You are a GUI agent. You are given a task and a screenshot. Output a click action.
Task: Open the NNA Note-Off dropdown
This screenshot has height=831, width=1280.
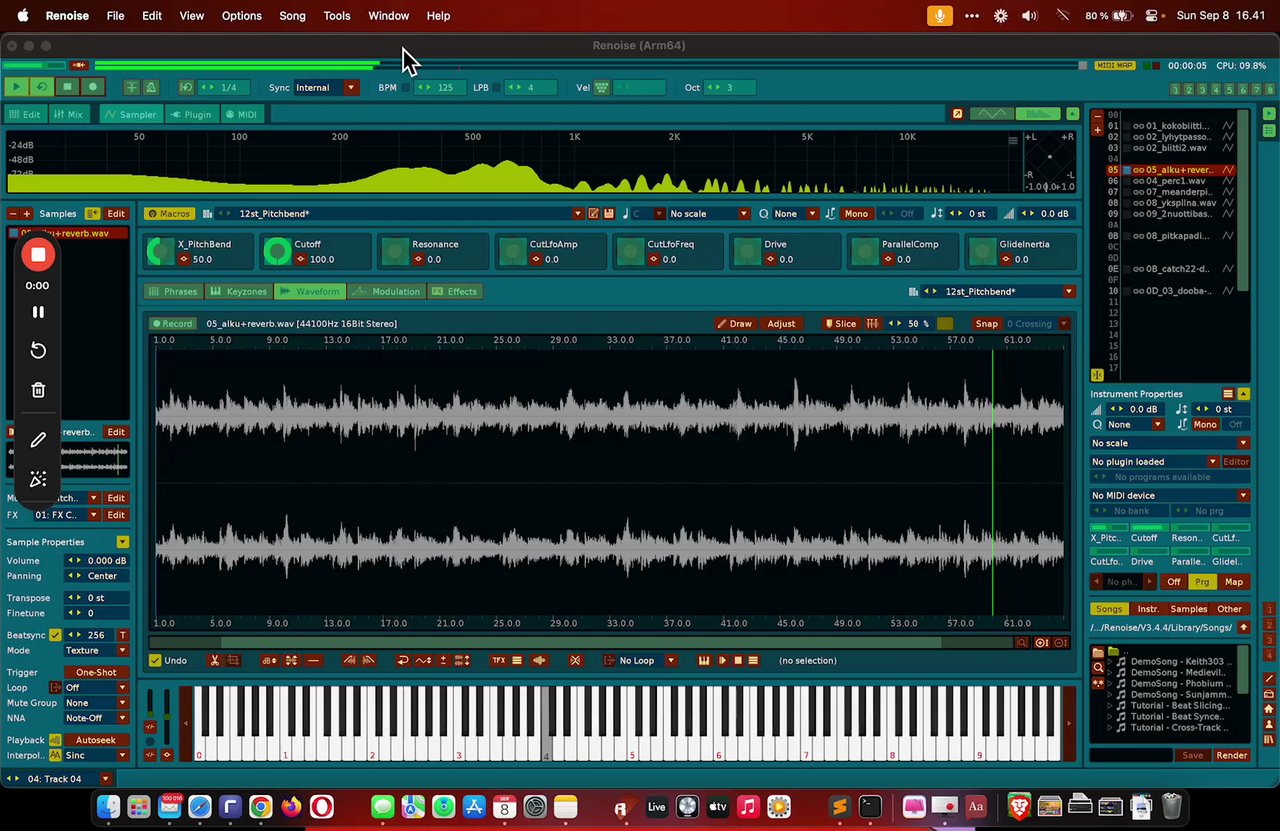(x=96, y=718)
